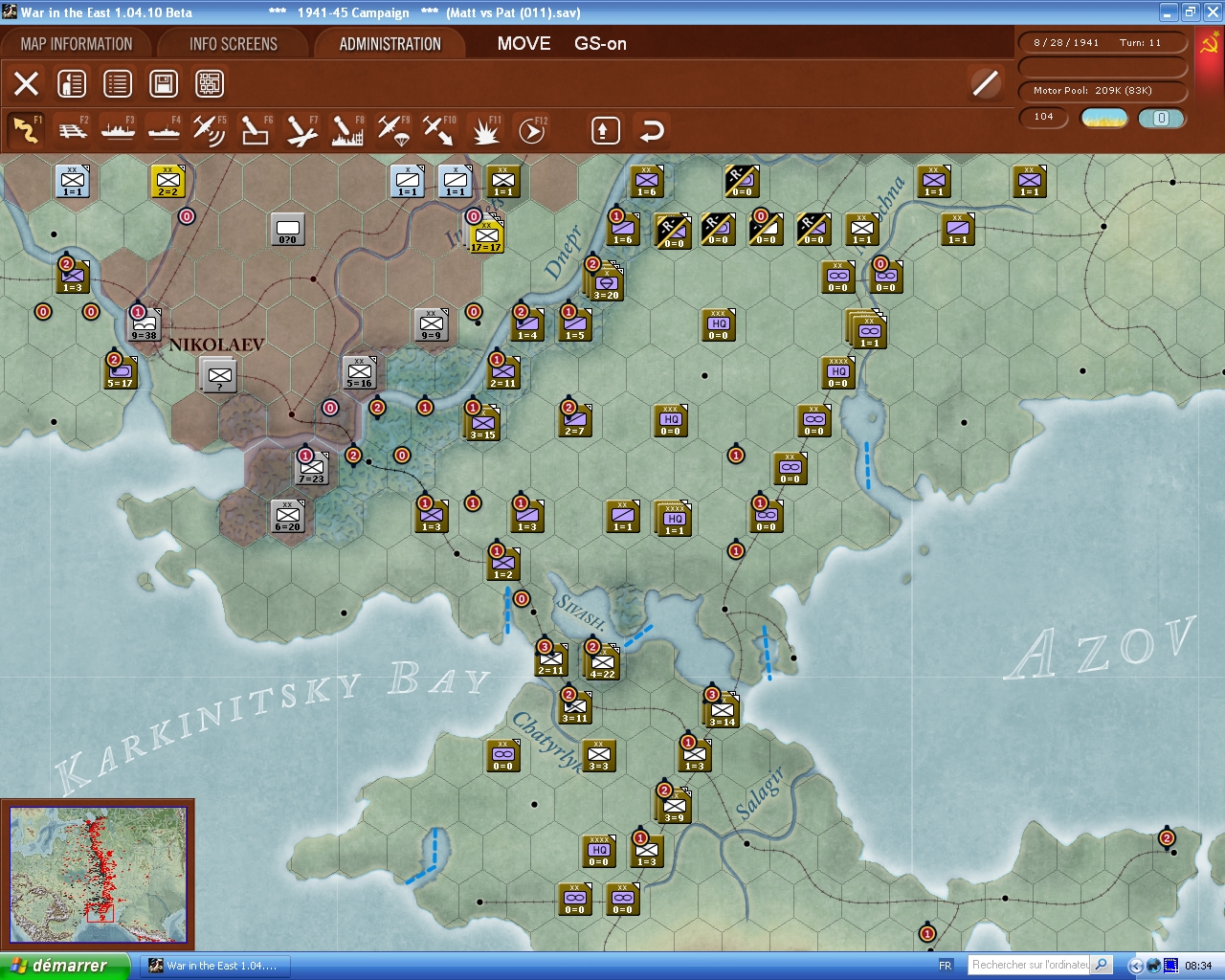Click the light-blue indicator showing 0
1225x980 pixels.
pos(1162,118)
